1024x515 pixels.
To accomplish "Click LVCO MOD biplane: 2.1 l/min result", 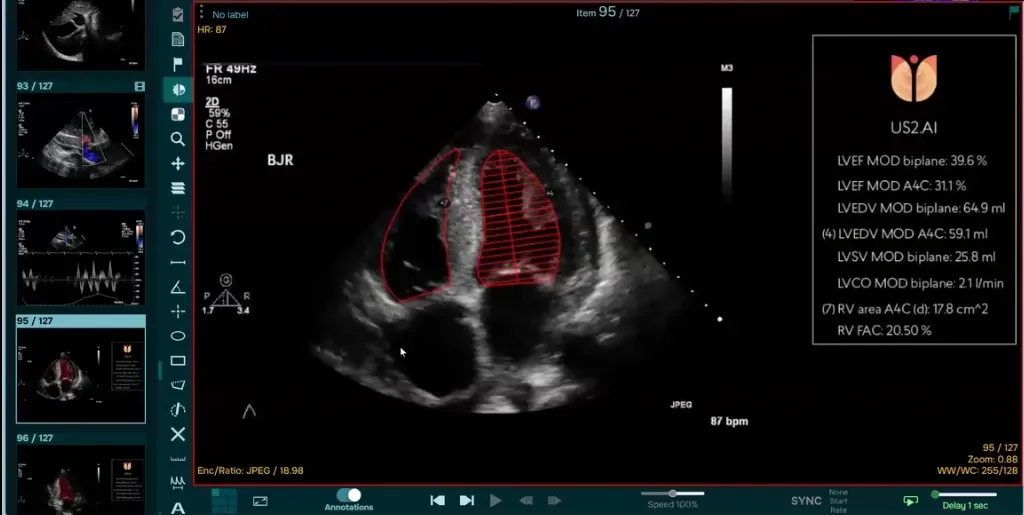I will (x=920, y=283).
